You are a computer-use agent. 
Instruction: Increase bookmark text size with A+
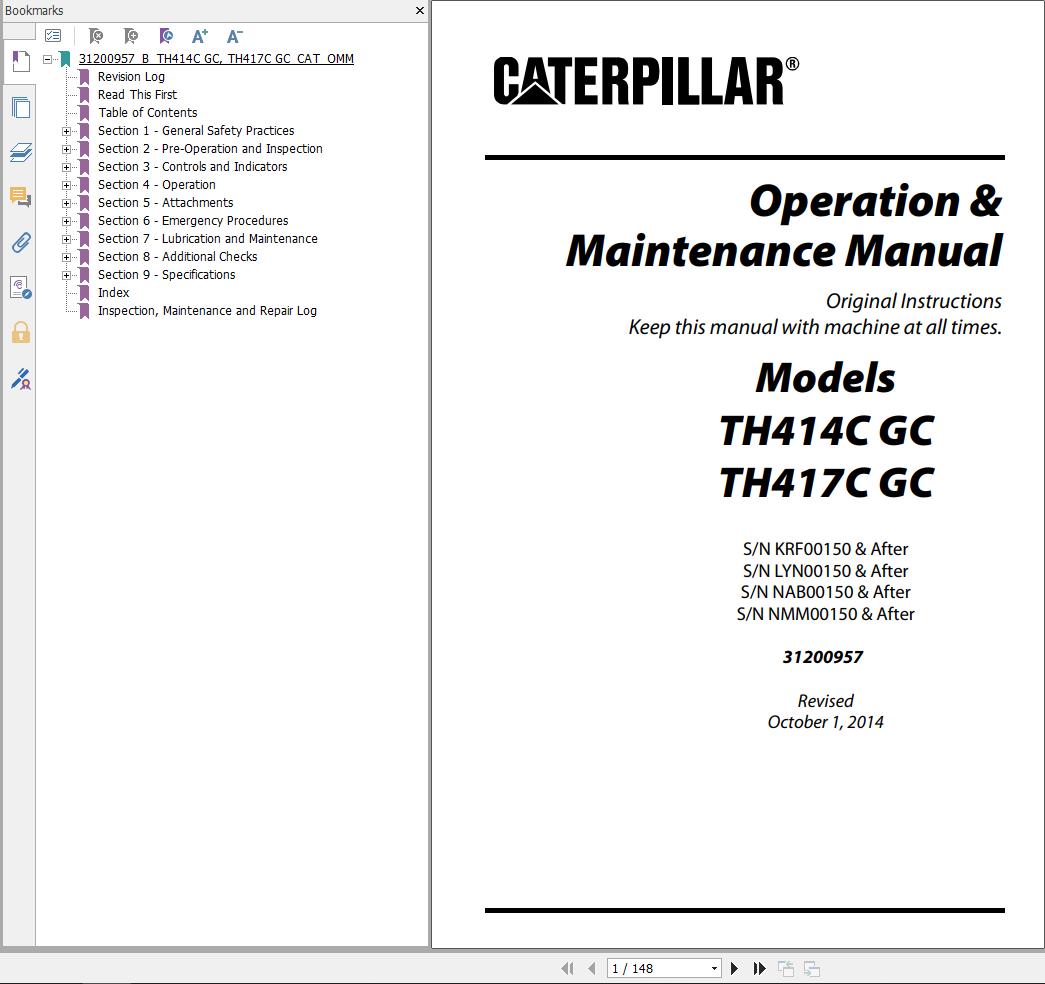[x=199, y=36]
